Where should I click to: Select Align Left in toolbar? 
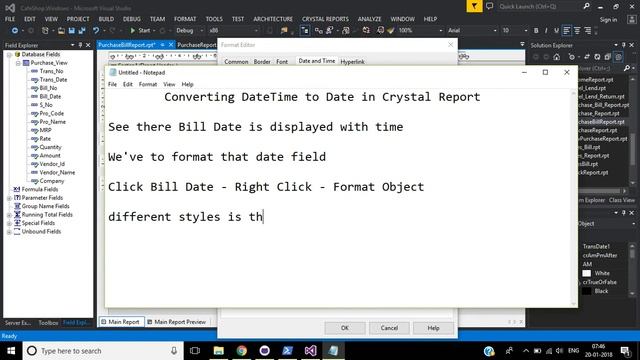(567, 31)
